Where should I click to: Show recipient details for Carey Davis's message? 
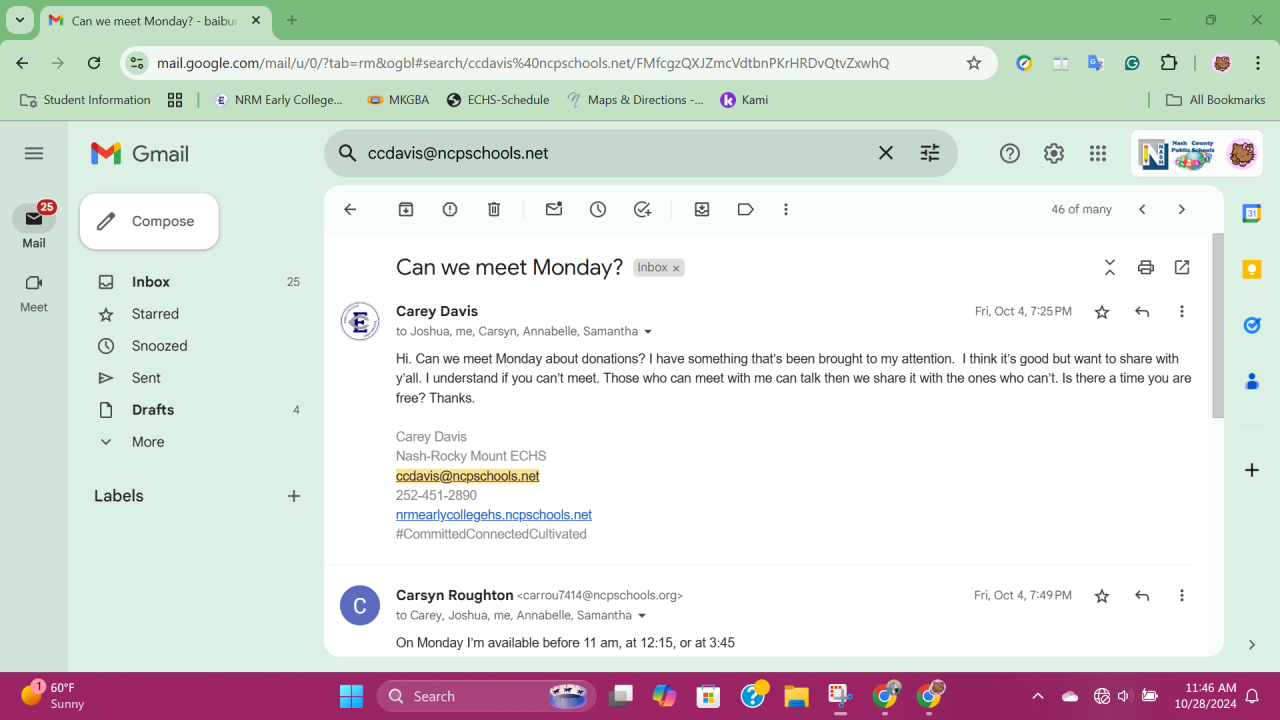click(648, 332)
